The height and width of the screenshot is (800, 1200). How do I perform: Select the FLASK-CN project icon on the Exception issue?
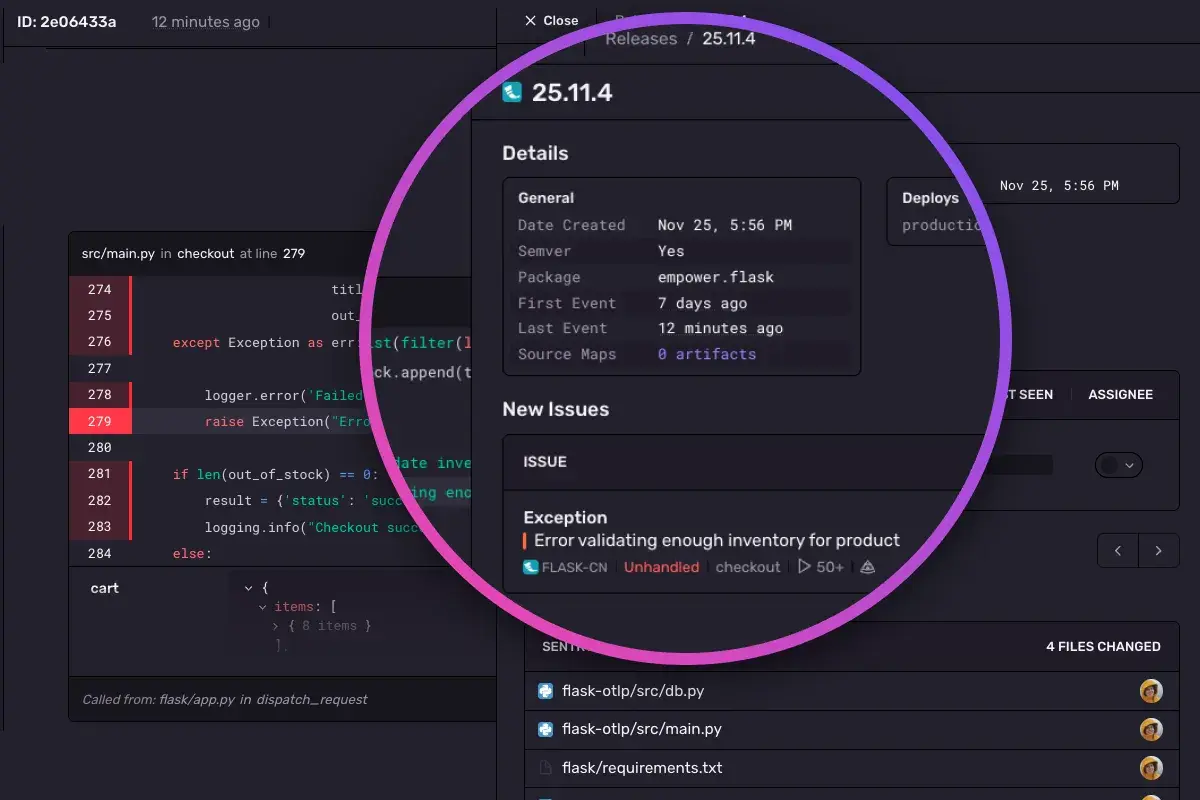529,566
